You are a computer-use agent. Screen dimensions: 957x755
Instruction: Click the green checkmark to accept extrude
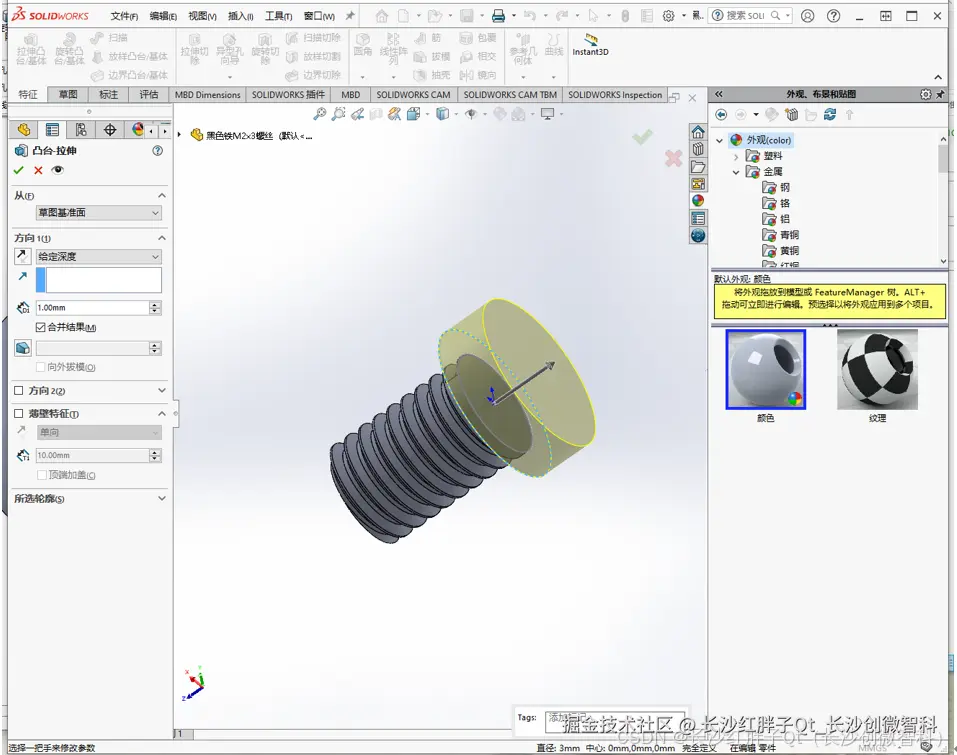[18, 170]
